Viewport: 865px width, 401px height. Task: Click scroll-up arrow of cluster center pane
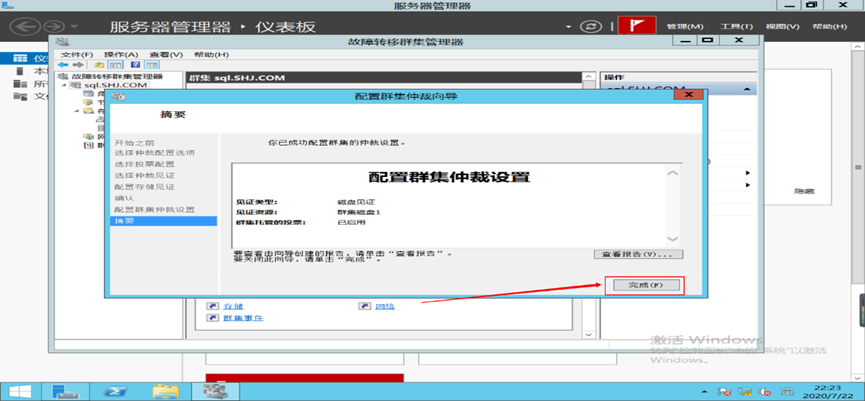(x=589, y=77)
